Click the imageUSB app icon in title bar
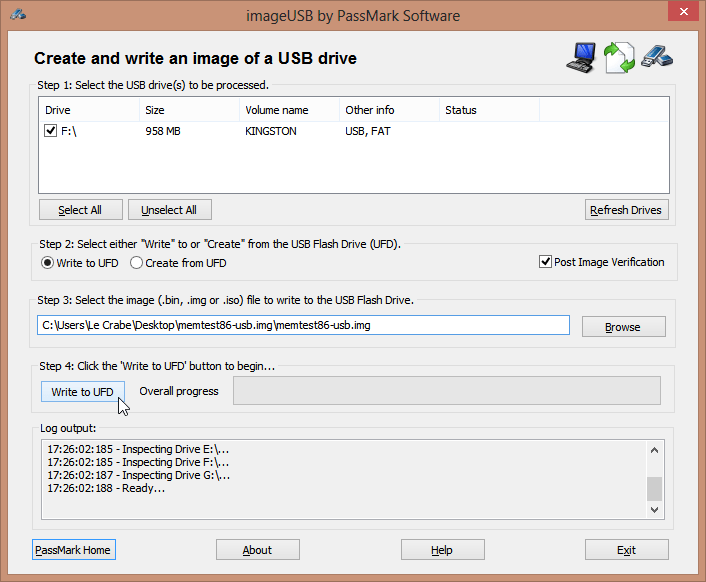This screenshot has width=706, height=582. tap(18, 14)
